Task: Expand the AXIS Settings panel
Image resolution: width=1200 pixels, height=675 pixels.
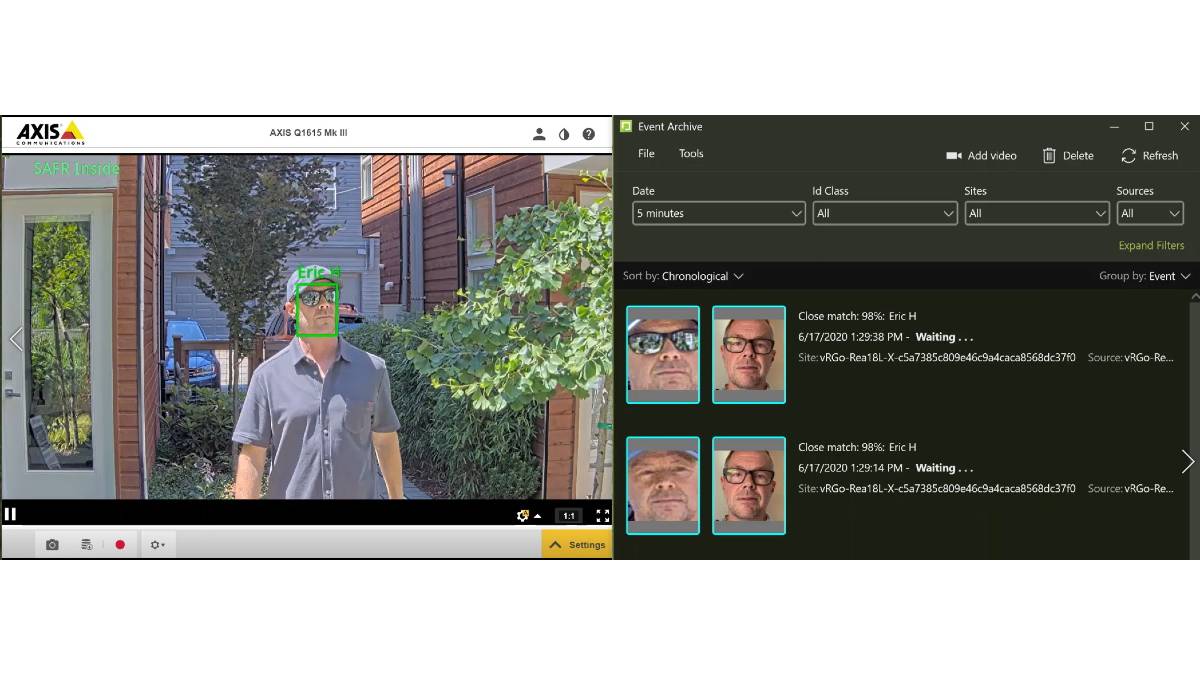Action: (577, 544)
